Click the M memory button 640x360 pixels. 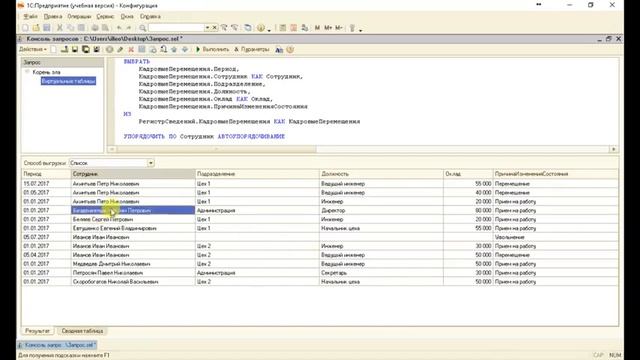[317, 28]
